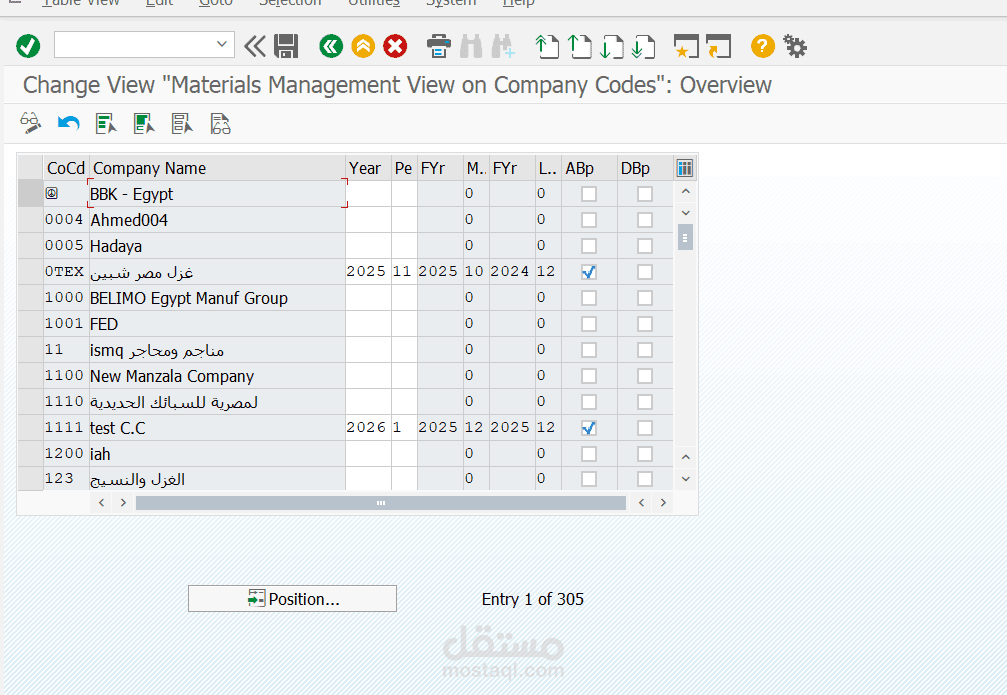Select all entries using Select All icon
This screenshot has width=1007, height=695.
pos(105,123)
